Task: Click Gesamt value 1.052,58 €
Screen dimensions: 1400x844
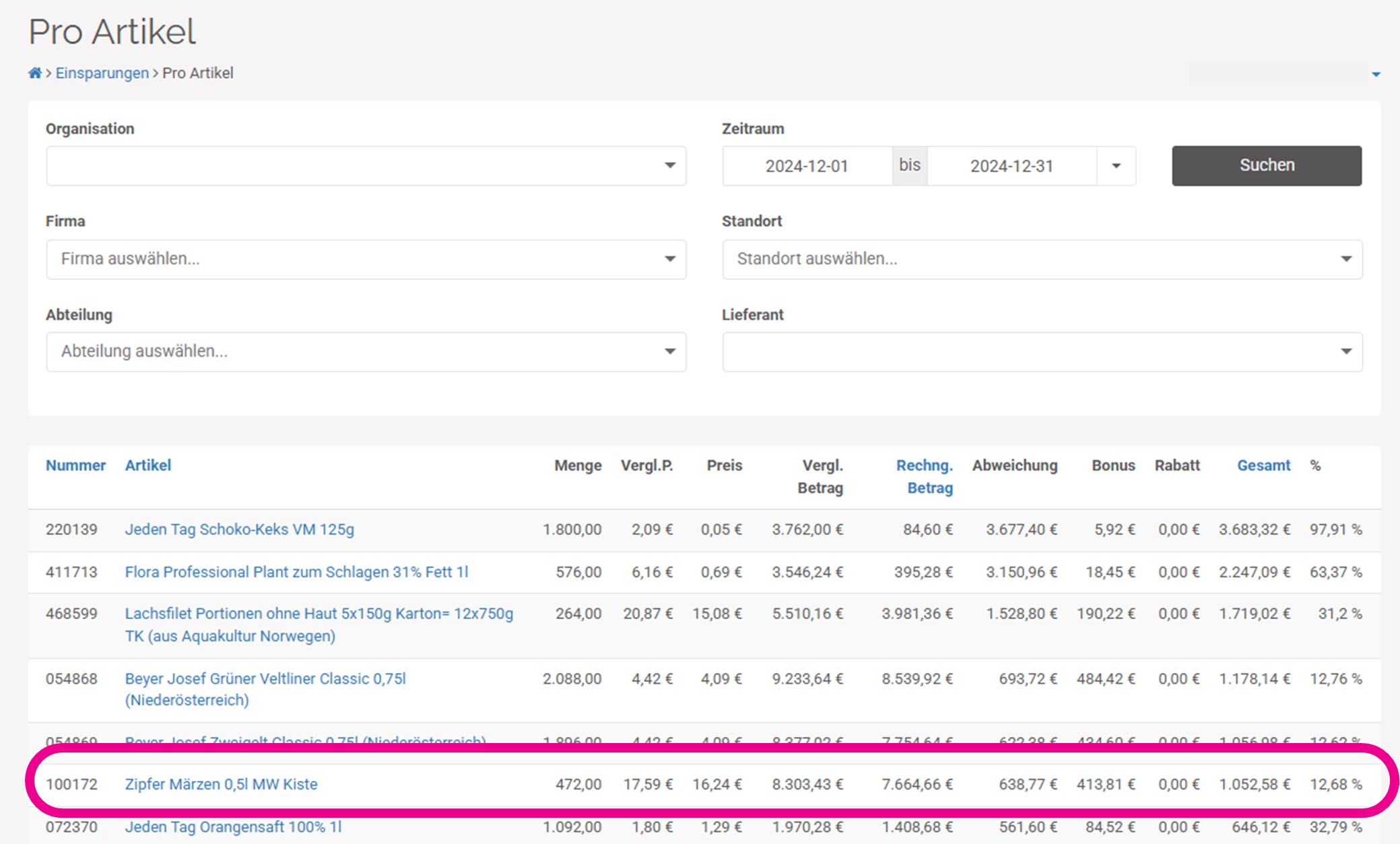Action: pyautogui.click(x=1255, y=784)
